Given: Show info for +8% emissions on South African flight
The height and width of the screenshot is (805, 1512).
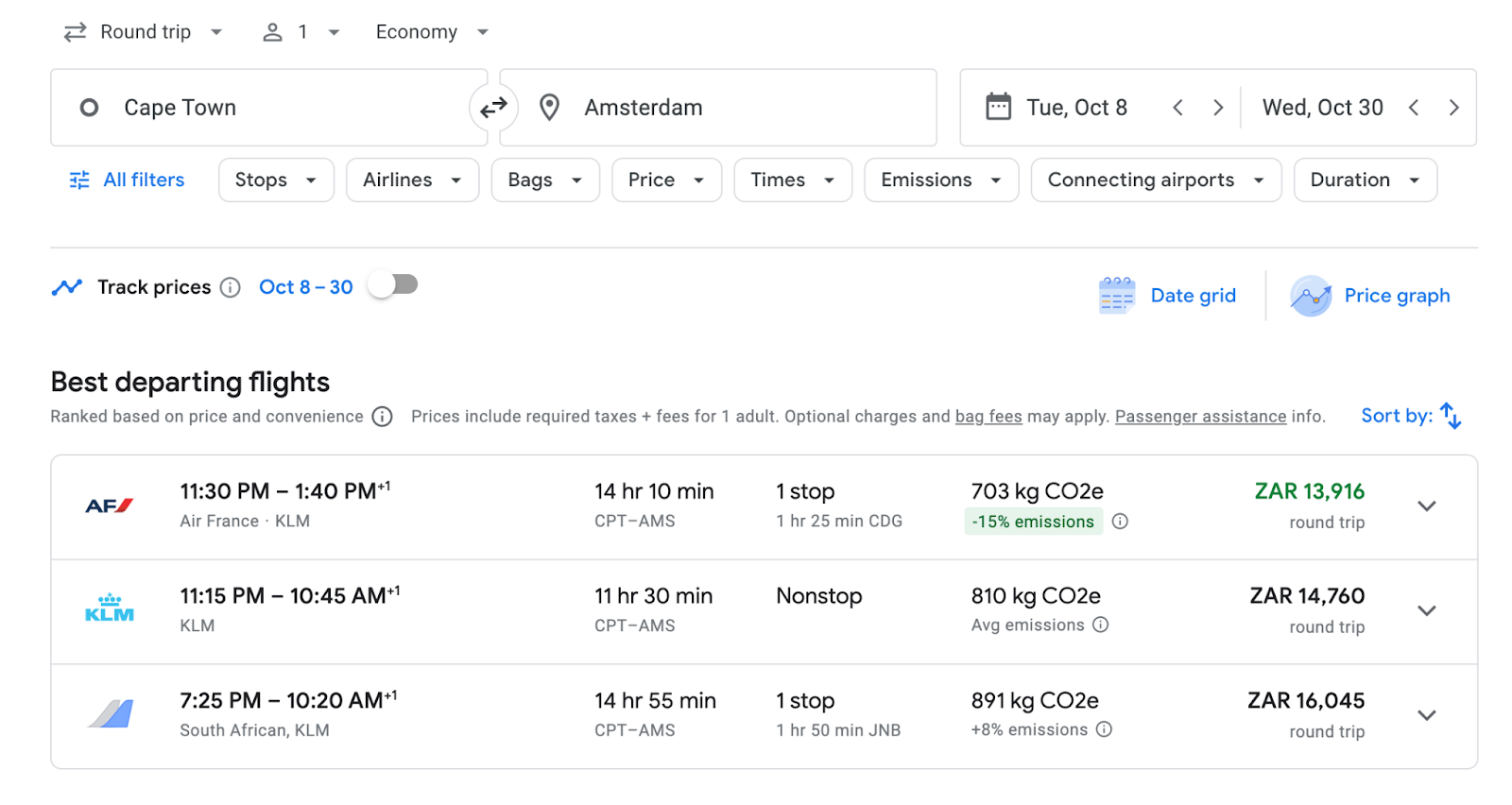Looking at the screenshot, I should 1104,729.
